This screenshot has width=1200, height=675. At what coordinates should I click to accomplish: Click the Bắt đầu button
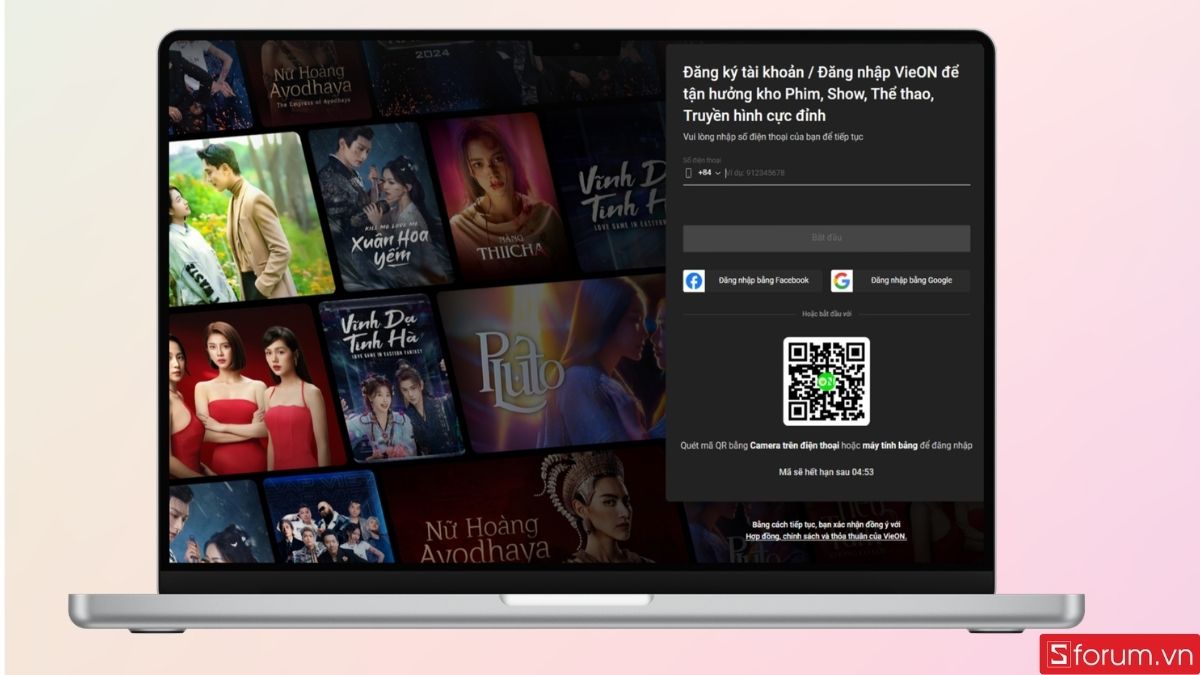(x=826, y=238)
